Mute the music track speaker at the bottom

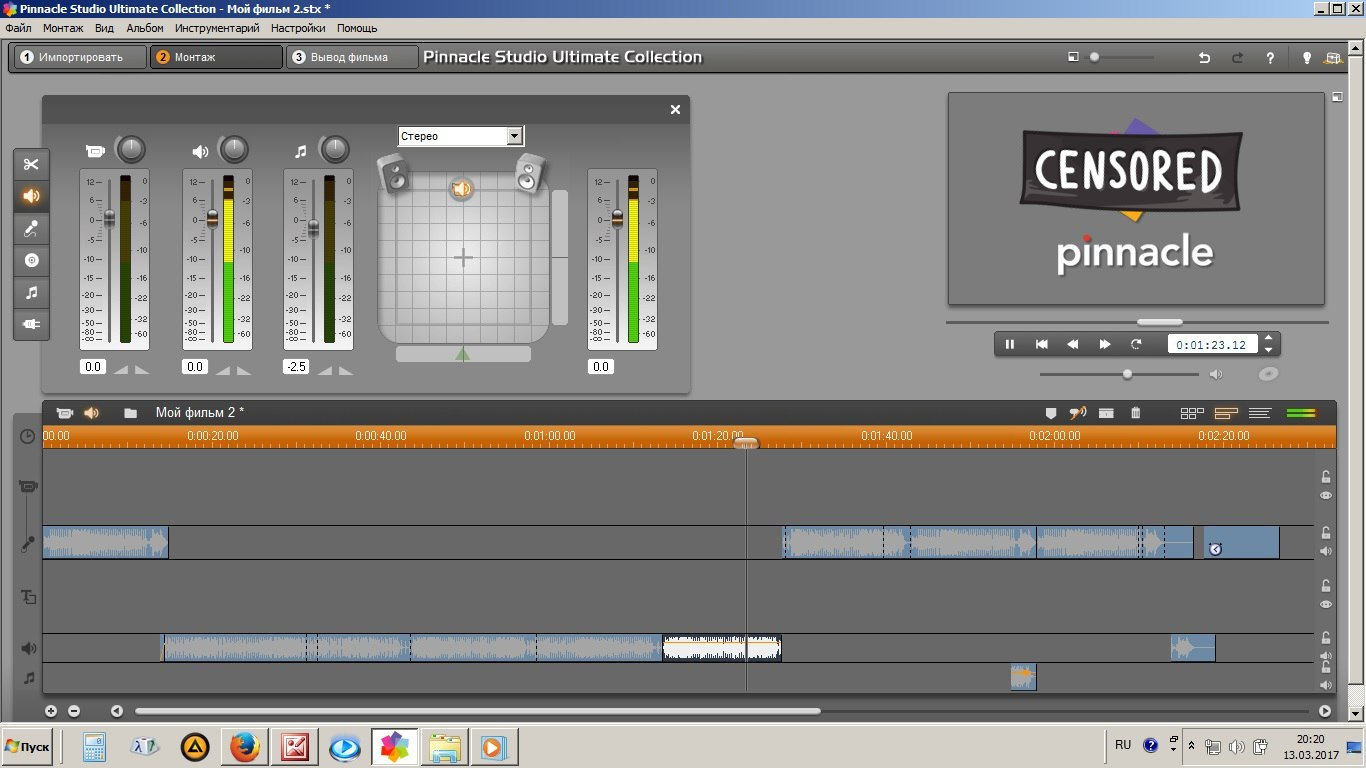(x=1326, y=685)
